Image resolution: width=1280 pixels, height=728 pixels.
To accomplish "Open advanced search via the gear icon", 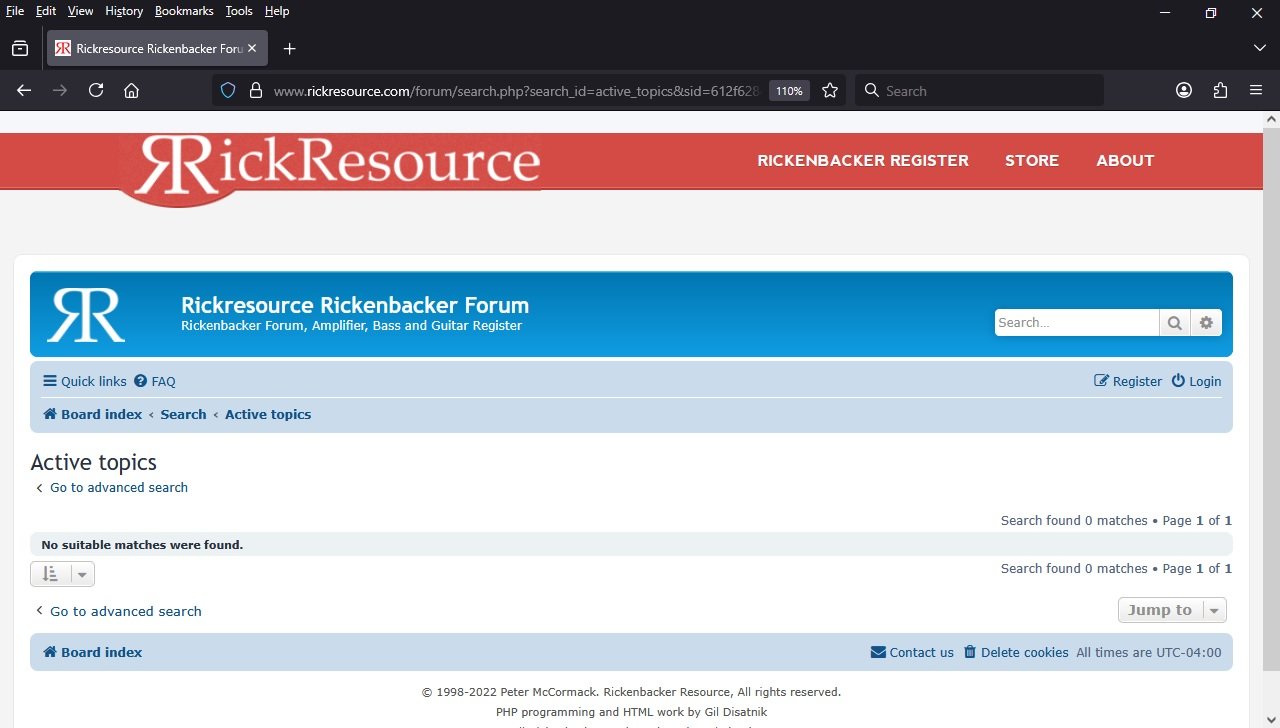I will (1206, 322).
